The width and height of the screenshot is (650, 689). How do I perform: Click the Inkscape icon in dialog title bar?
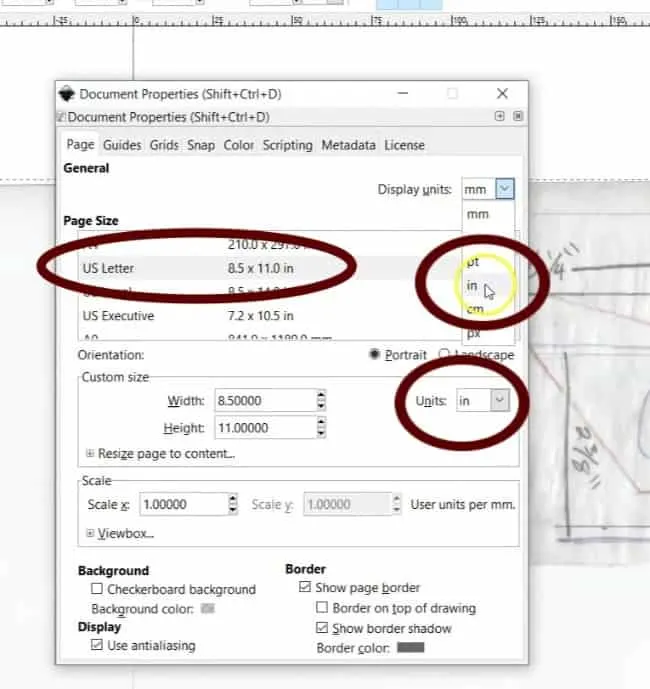[67, 94]
